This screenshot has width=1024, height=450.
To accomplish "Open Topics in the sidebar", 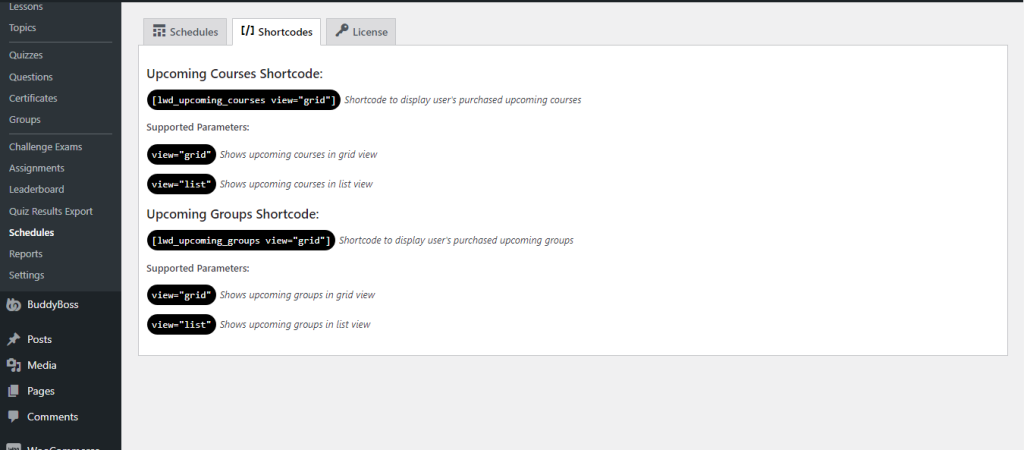I will [x=22, y=27].
